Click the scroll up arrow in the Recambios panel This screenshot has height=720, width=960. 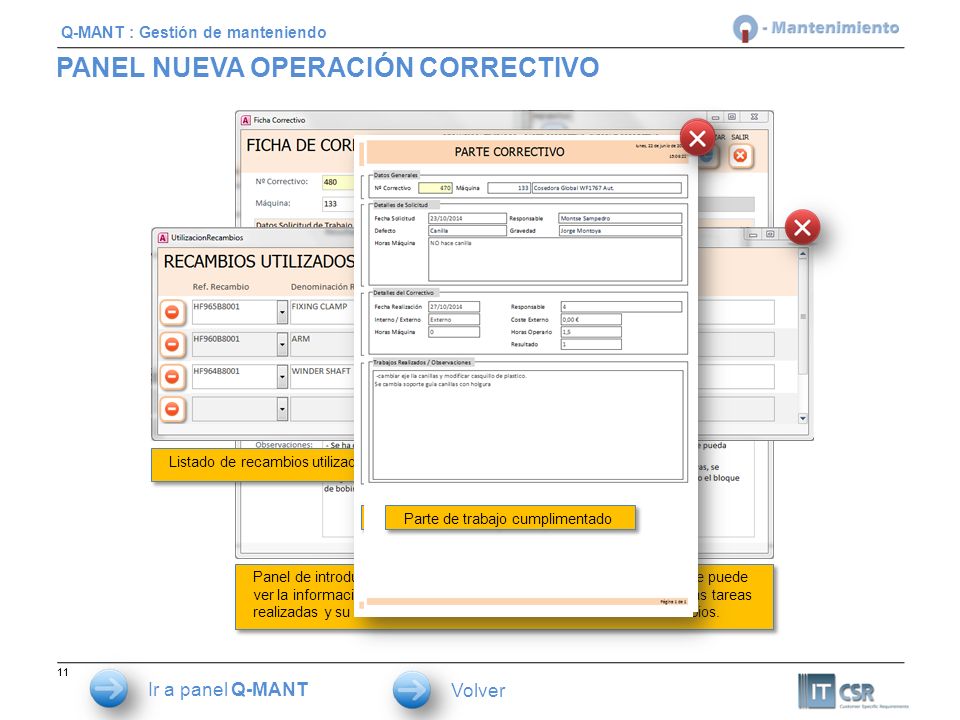coord(803,253)
